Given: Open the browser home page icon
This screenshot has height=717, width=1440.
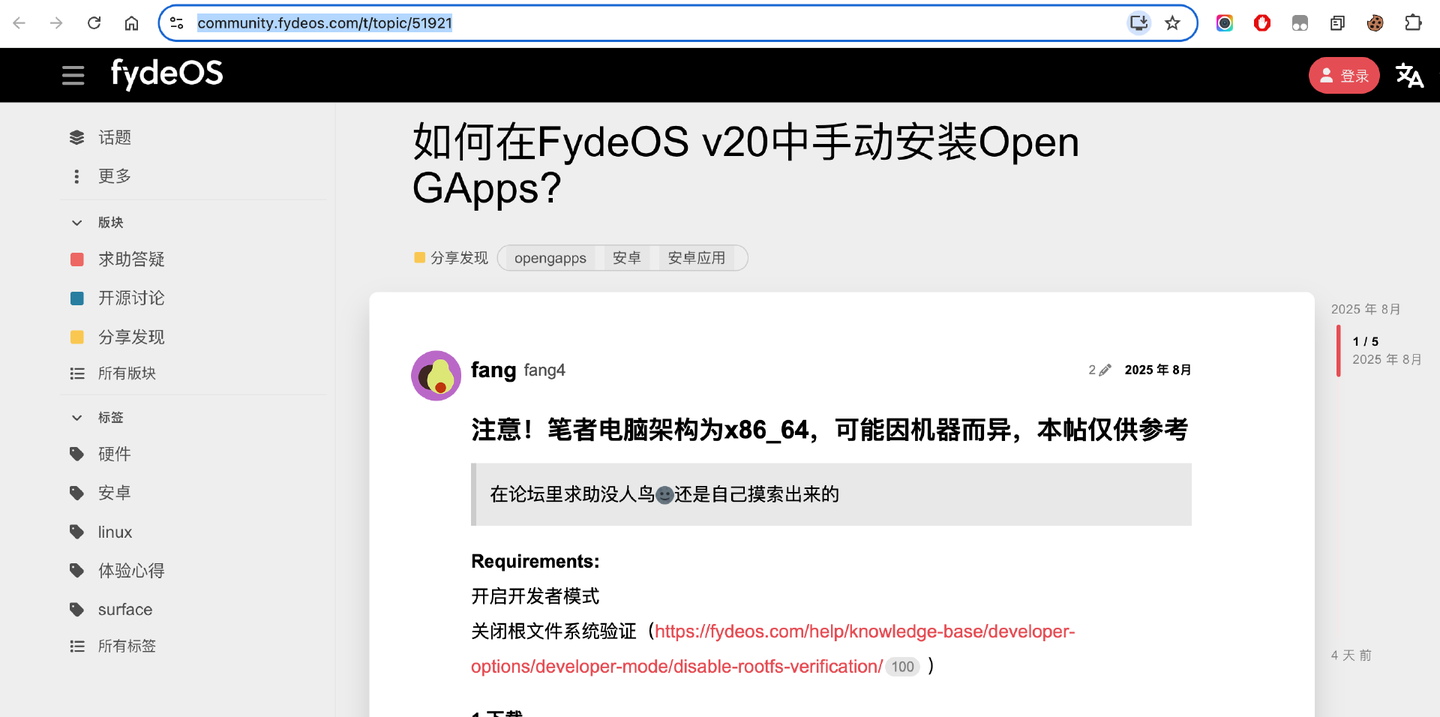Looking at the screenshot, I should point(132,23).
